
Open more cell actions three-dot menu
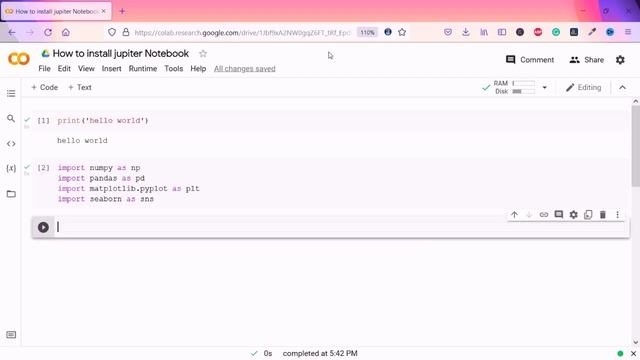tap(618, 215)
